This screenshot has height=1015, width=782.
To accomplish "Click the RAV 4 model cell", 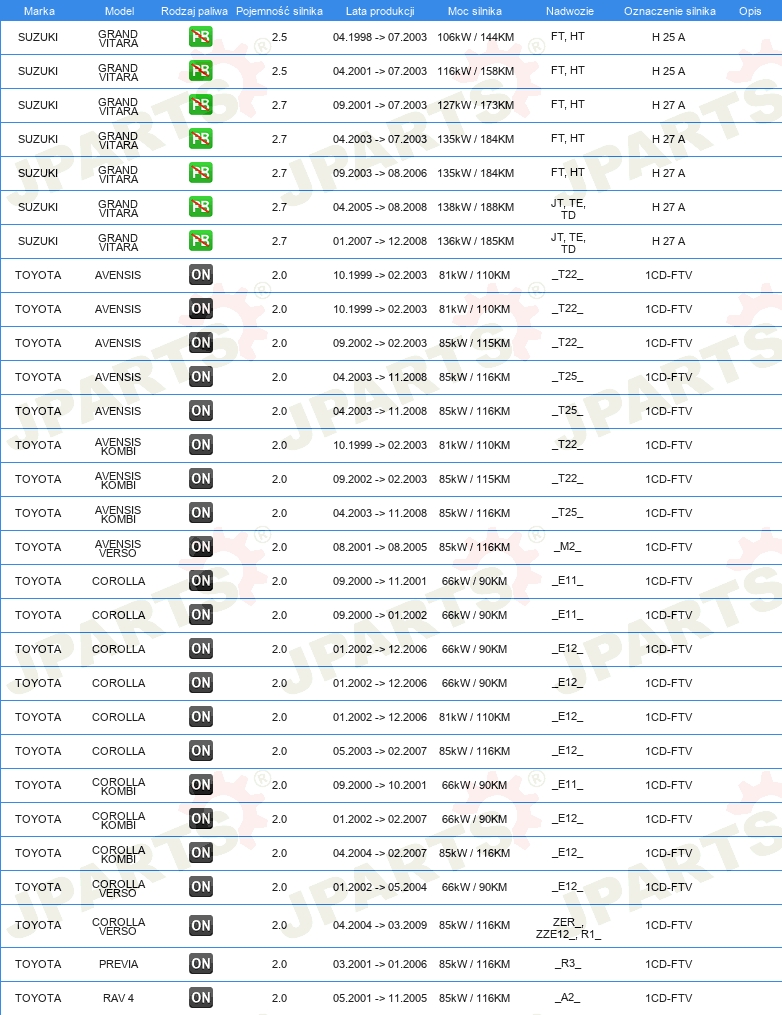I will (x=118, y=998).
